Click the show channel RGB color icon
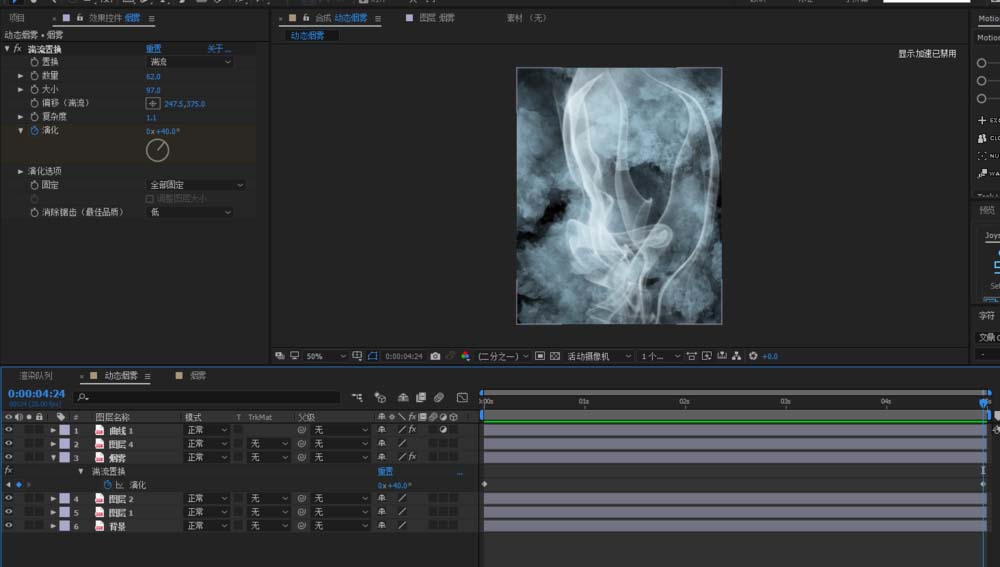This screenshot has width=1000, height=567. [x=465, y=356]
